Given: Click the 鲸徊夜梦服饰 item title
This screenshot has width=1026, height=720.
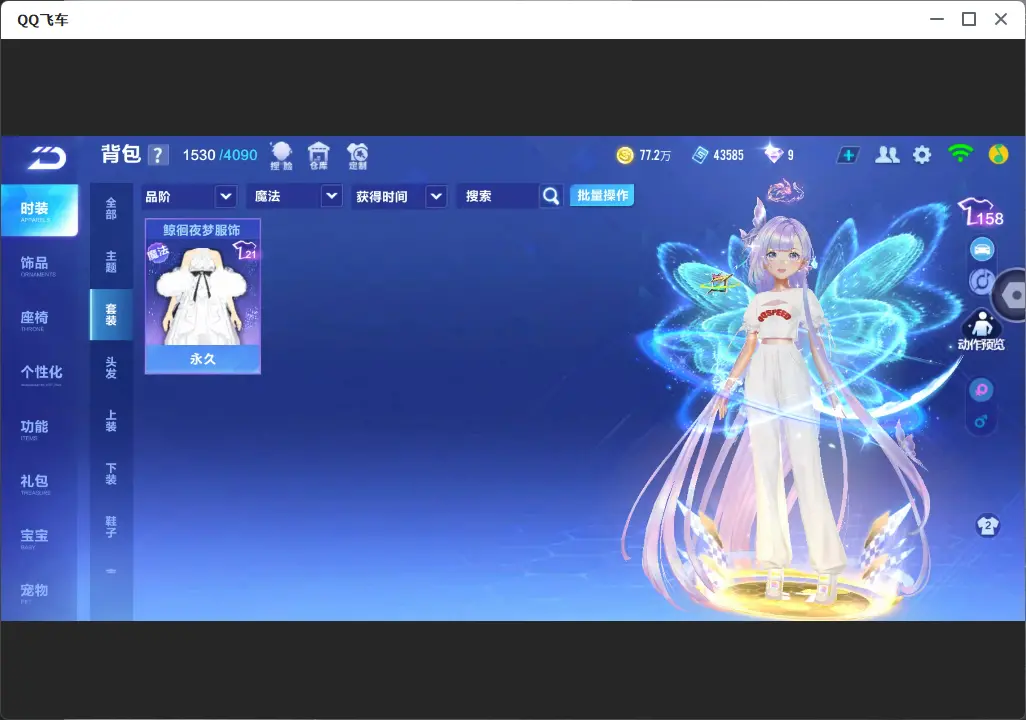Looking at the screenshot, I should point(202,230).
